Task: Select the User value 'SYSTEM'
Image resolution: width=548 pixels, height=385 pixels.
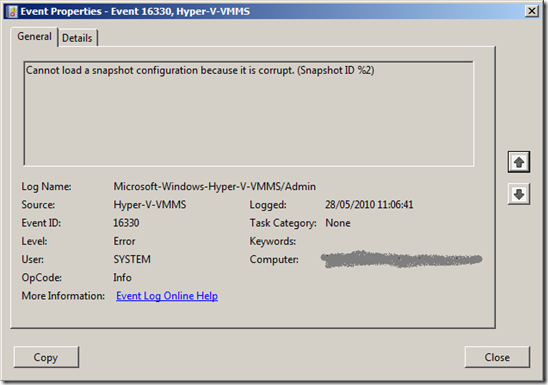Action: [x=132, y=259]
